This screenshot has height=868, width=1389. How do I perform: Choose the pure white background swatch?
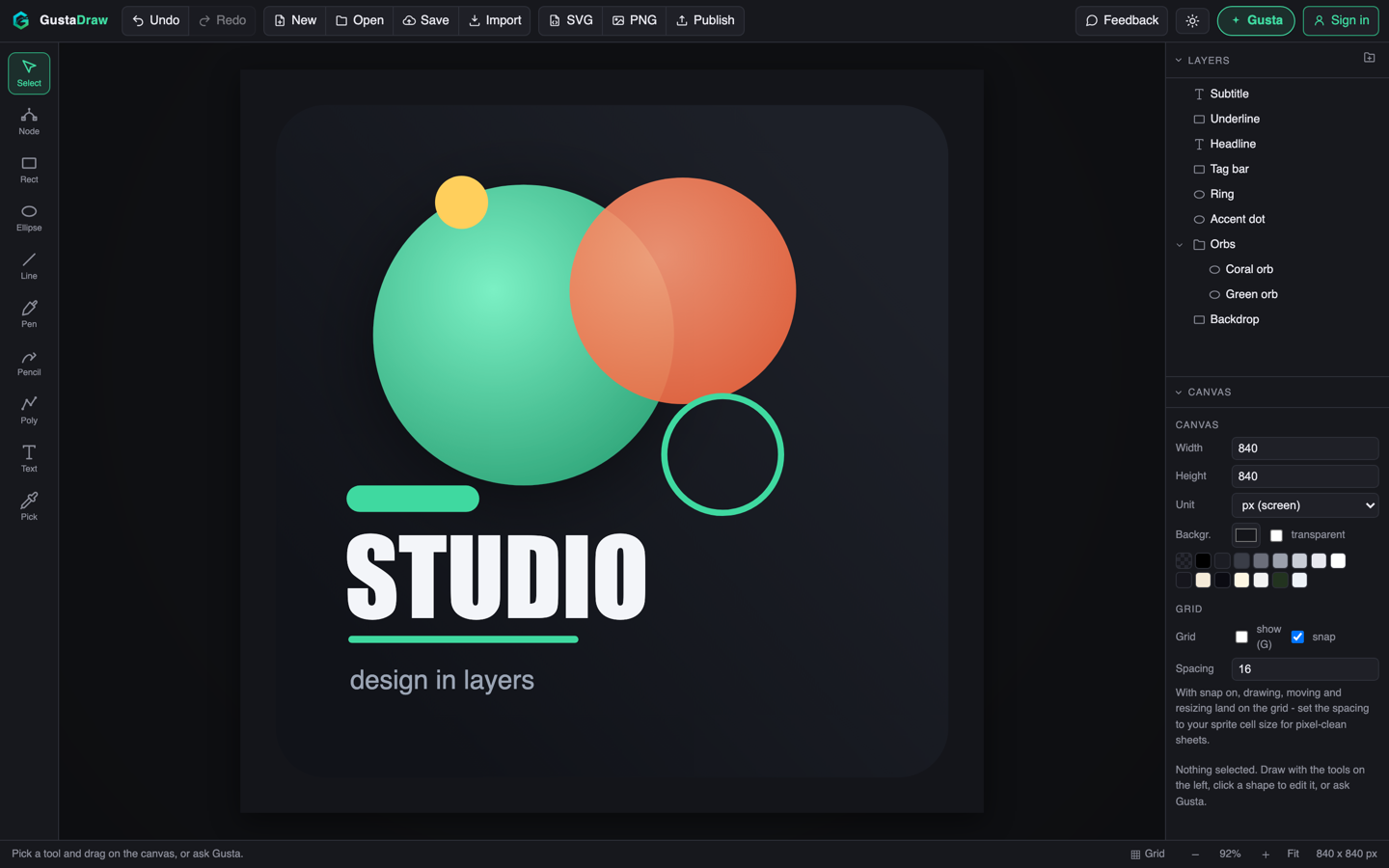coord(1338,561)
